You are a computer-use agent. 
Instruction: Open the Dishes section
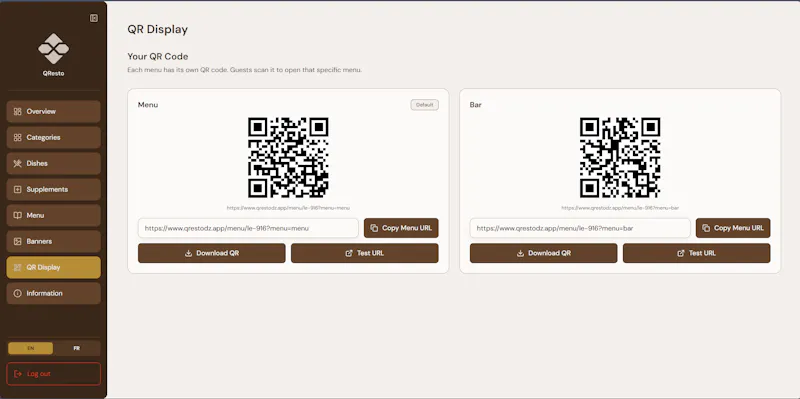pos(54,163)
